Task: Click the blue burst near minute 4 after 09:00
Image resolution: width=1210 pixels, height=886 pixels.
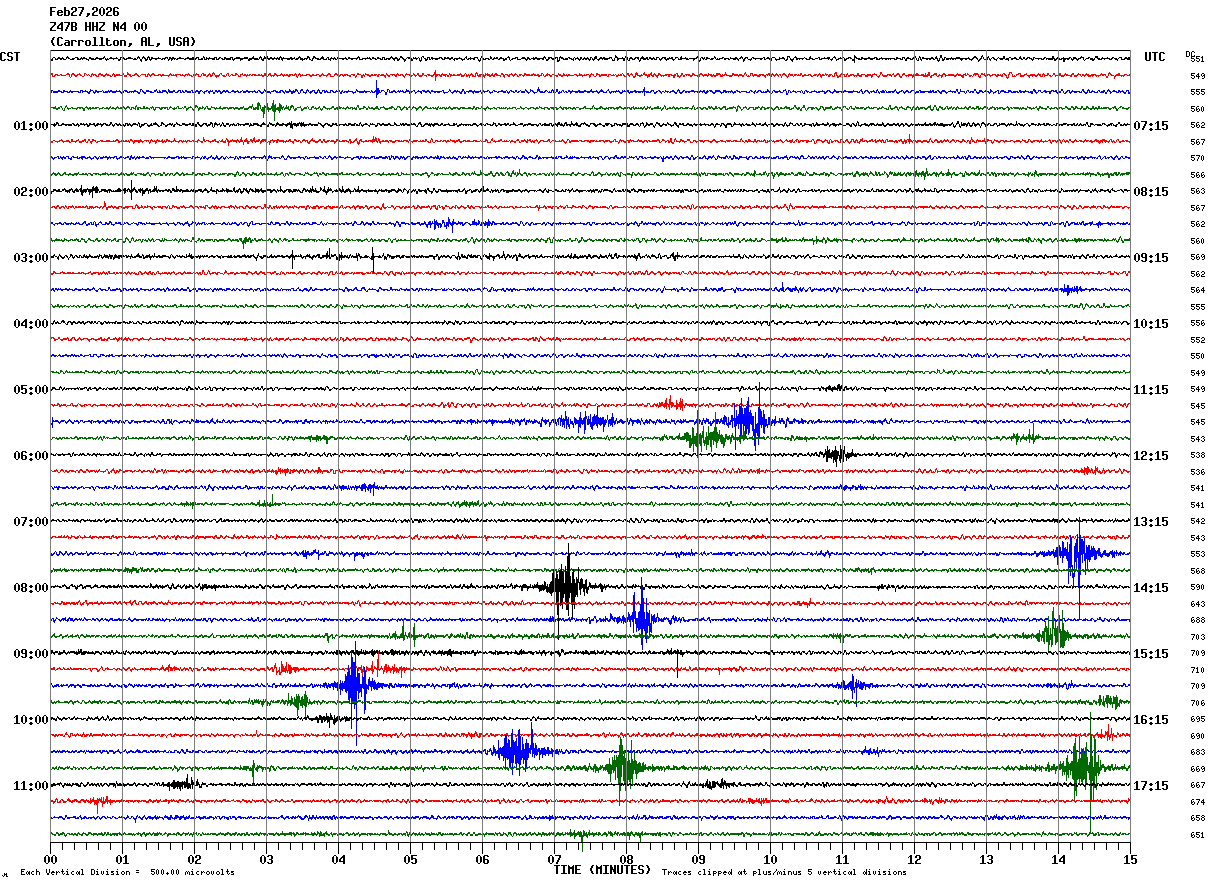Action: 354,686
